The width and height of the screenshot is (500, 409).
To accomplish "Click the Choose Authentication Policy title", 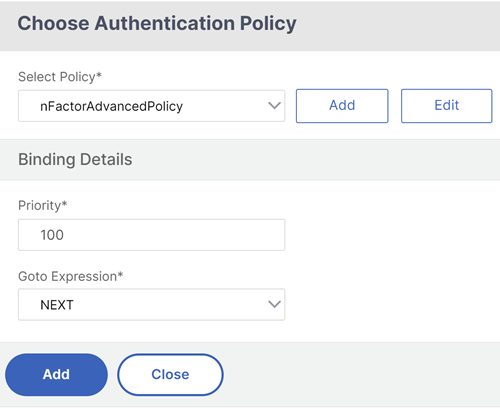I will click(157, 23).
